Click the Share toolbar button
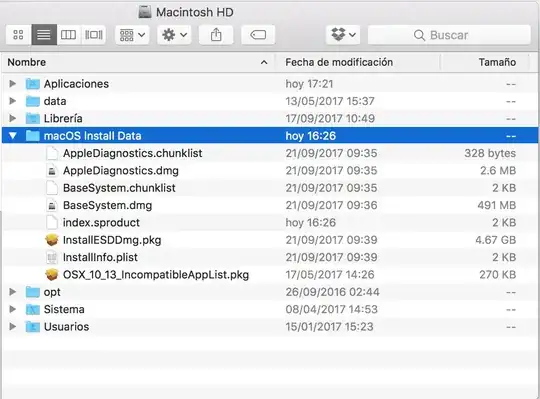Viewport: 540px width, 399px height. pos(216,35)
